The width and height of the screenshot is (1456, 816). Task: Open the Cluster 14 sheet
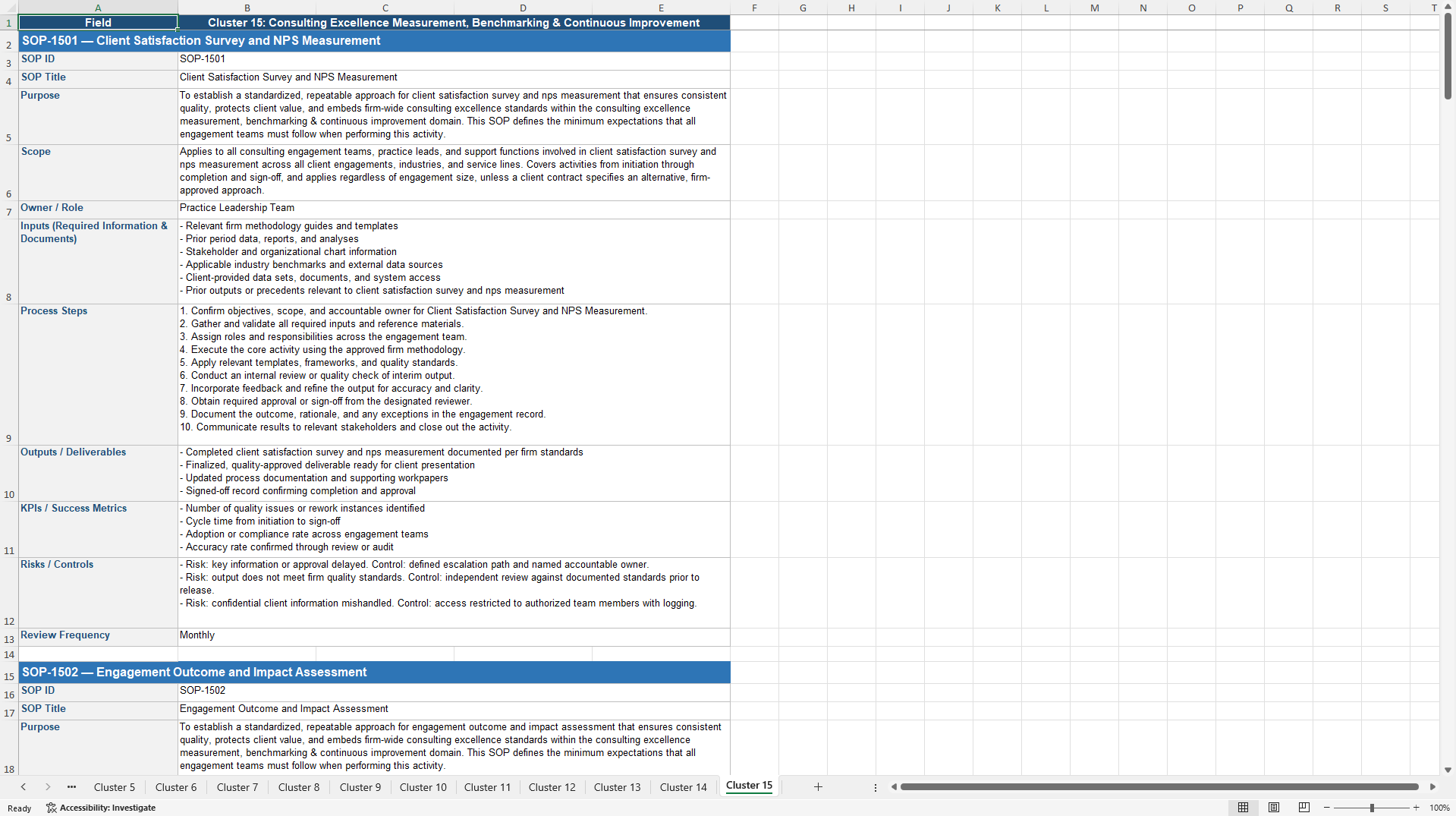tap(684, 787)
